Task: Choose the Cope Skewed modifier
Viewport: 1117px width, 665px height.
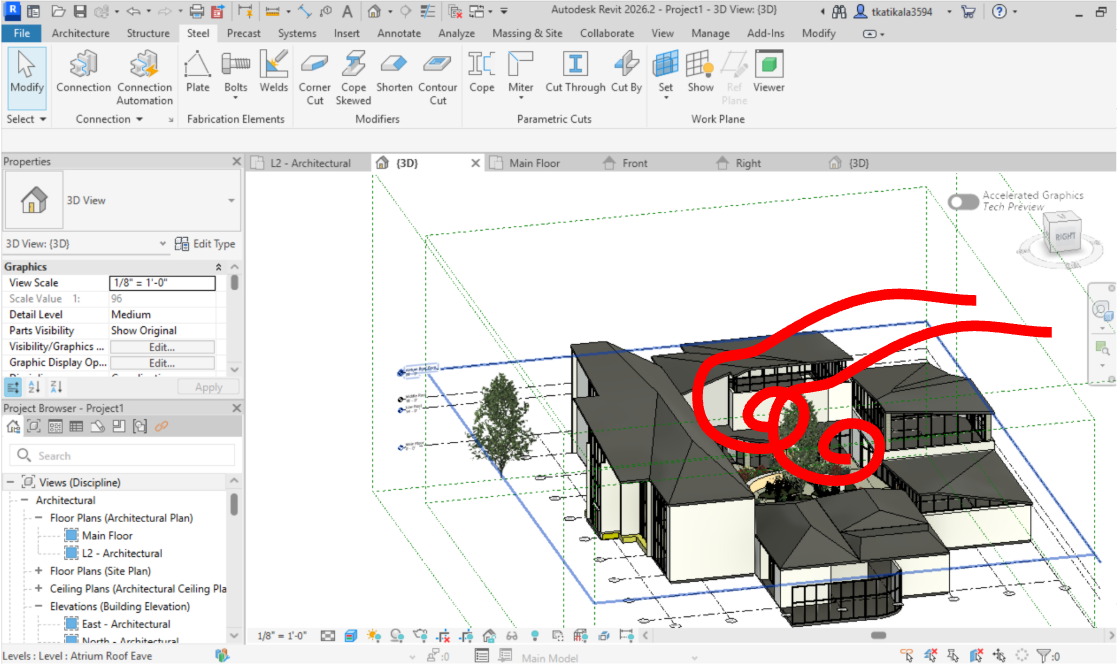Action: (353, 78)
